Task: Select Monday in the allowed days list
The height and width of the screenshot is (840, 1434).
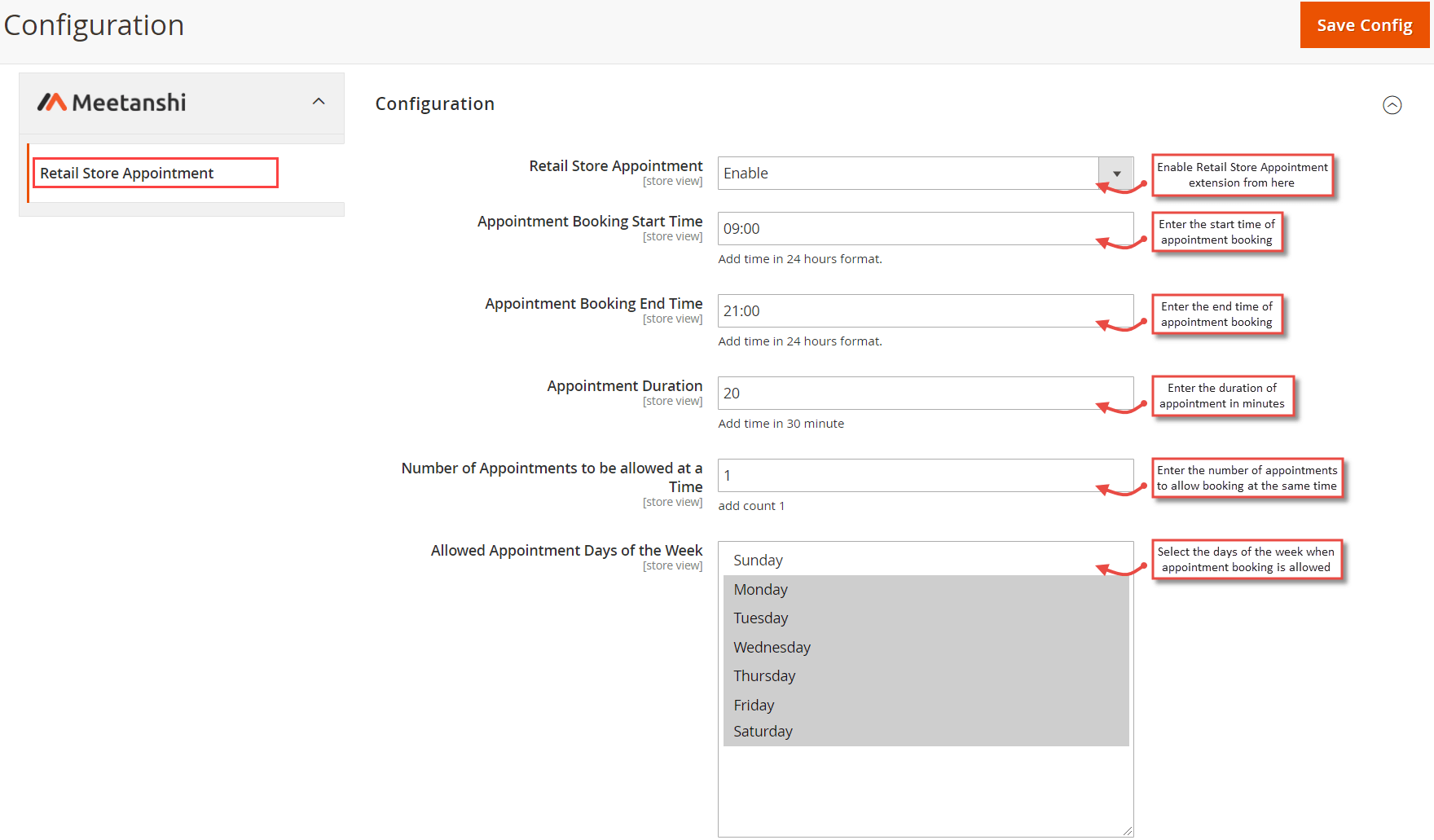Action: point(760,589)
